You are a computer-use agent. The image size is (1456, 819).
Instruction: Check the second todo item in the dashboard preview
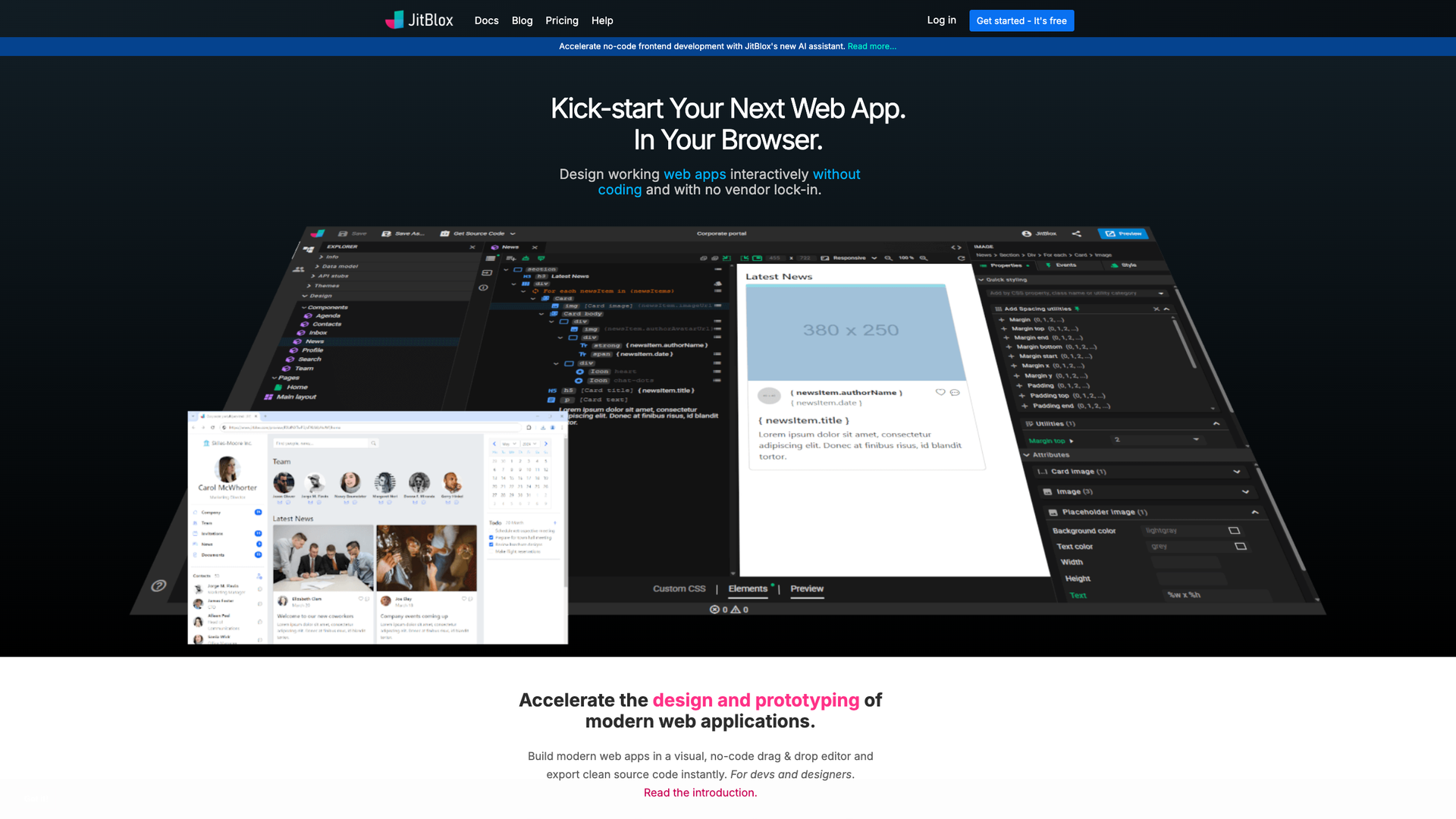point(491,537)
